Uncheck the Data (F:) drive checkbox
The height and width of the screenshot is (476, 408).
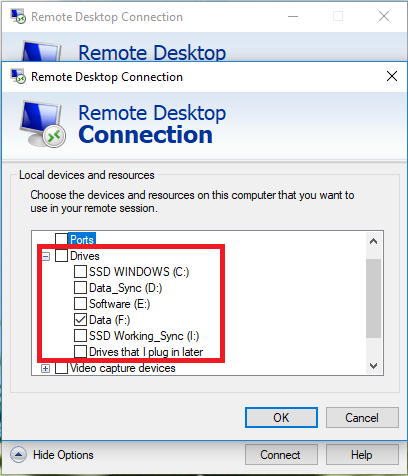[x=80, y=320]
